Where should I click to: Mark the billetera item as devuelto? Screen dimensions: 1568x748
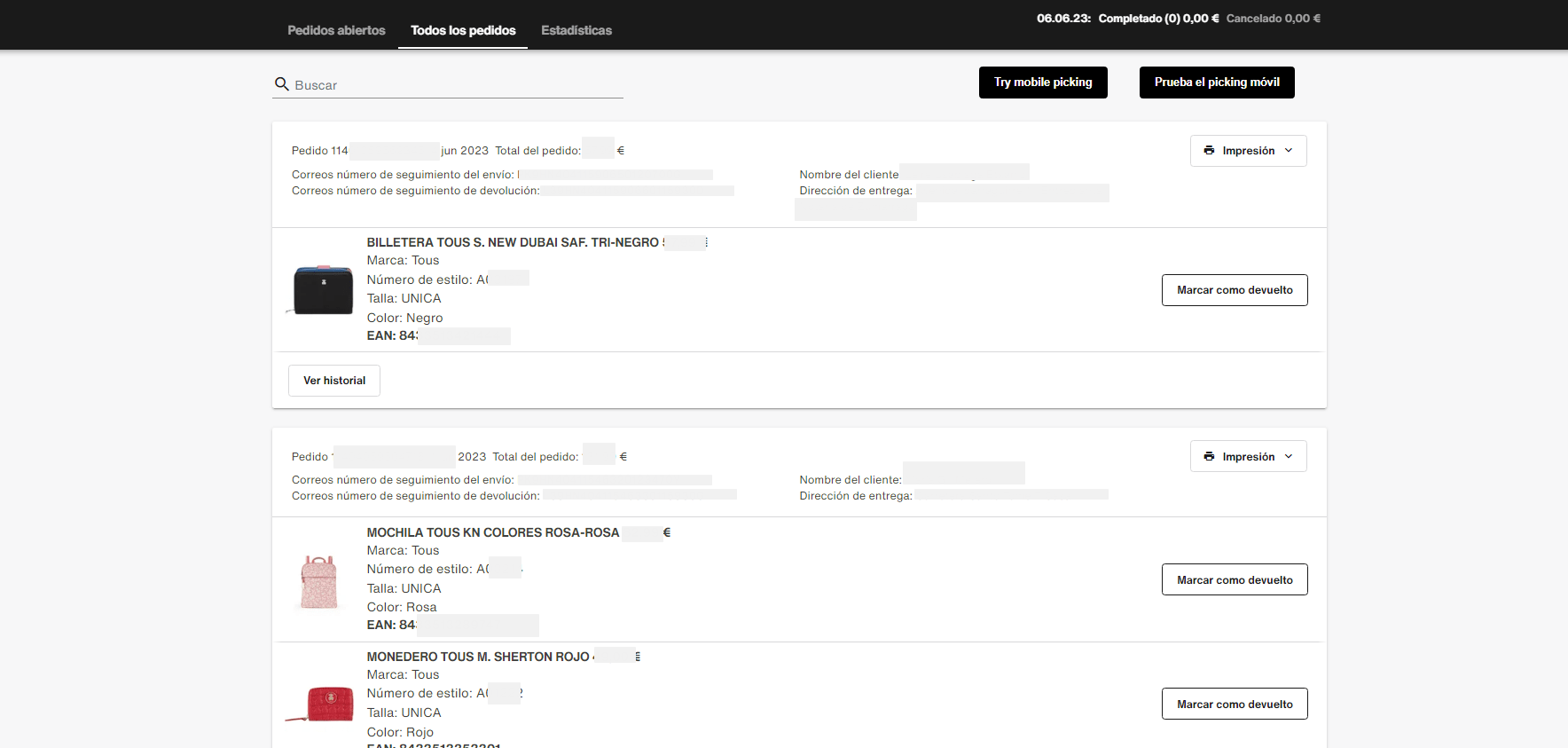1235,290
